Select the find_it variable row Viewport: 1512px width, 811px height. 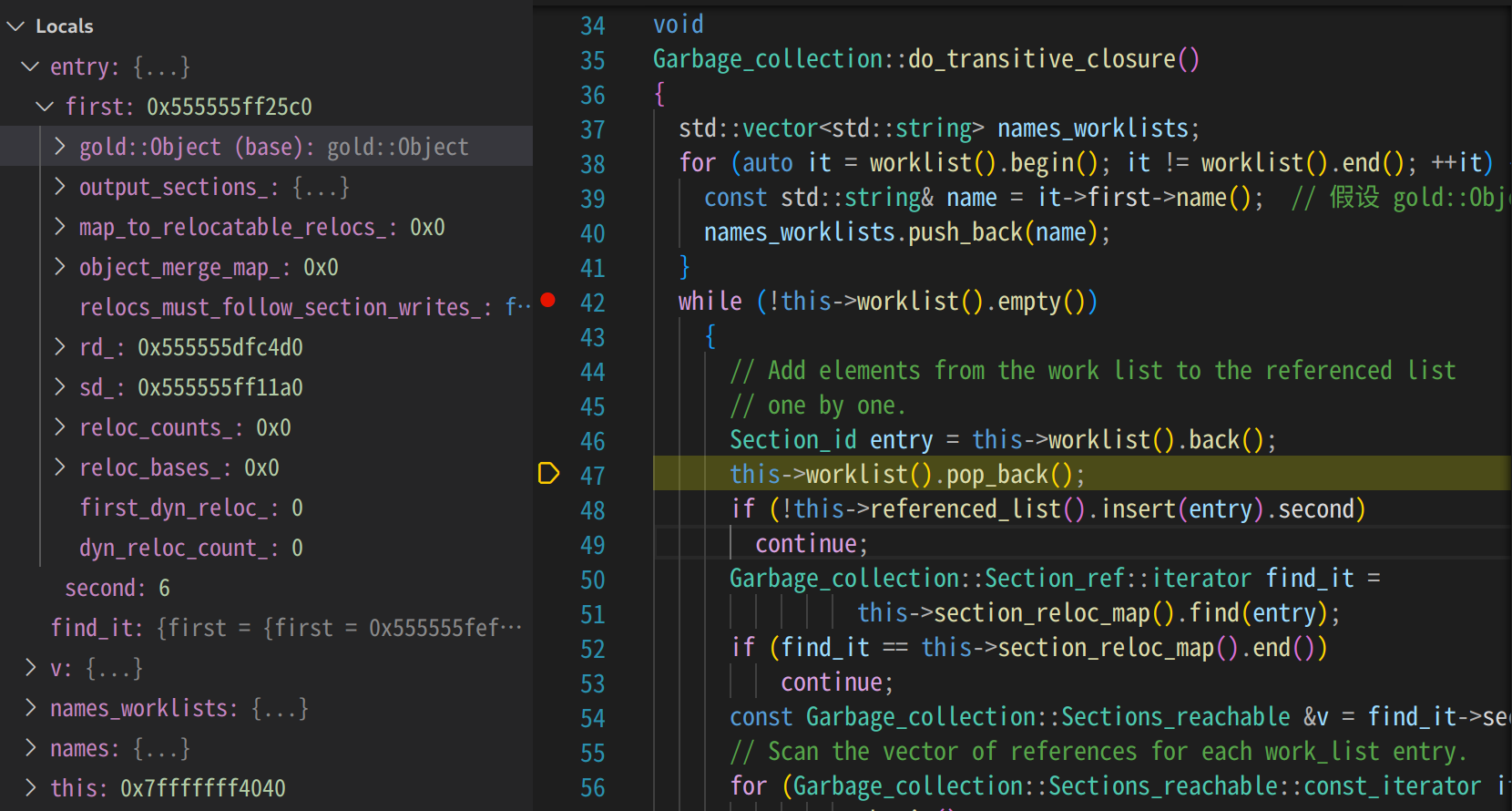(x=266, y=628)
